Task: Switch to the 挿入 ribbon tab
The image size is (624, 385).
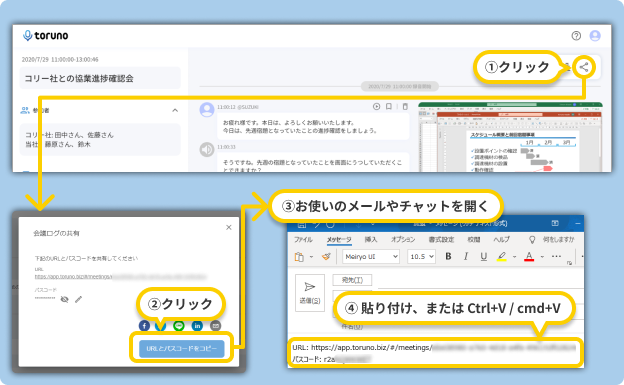Action: pyautogui.click(x=370, y=240)
